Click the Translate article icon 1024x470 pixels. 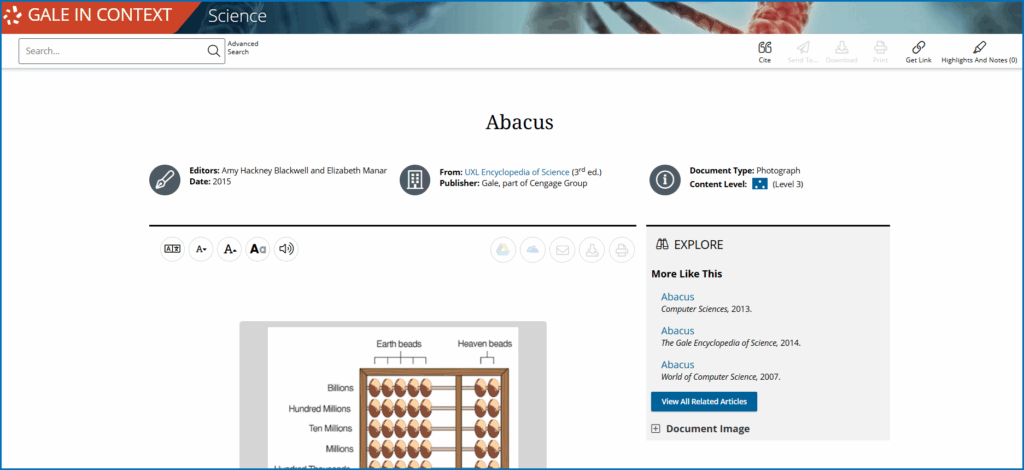pos(172,249)
